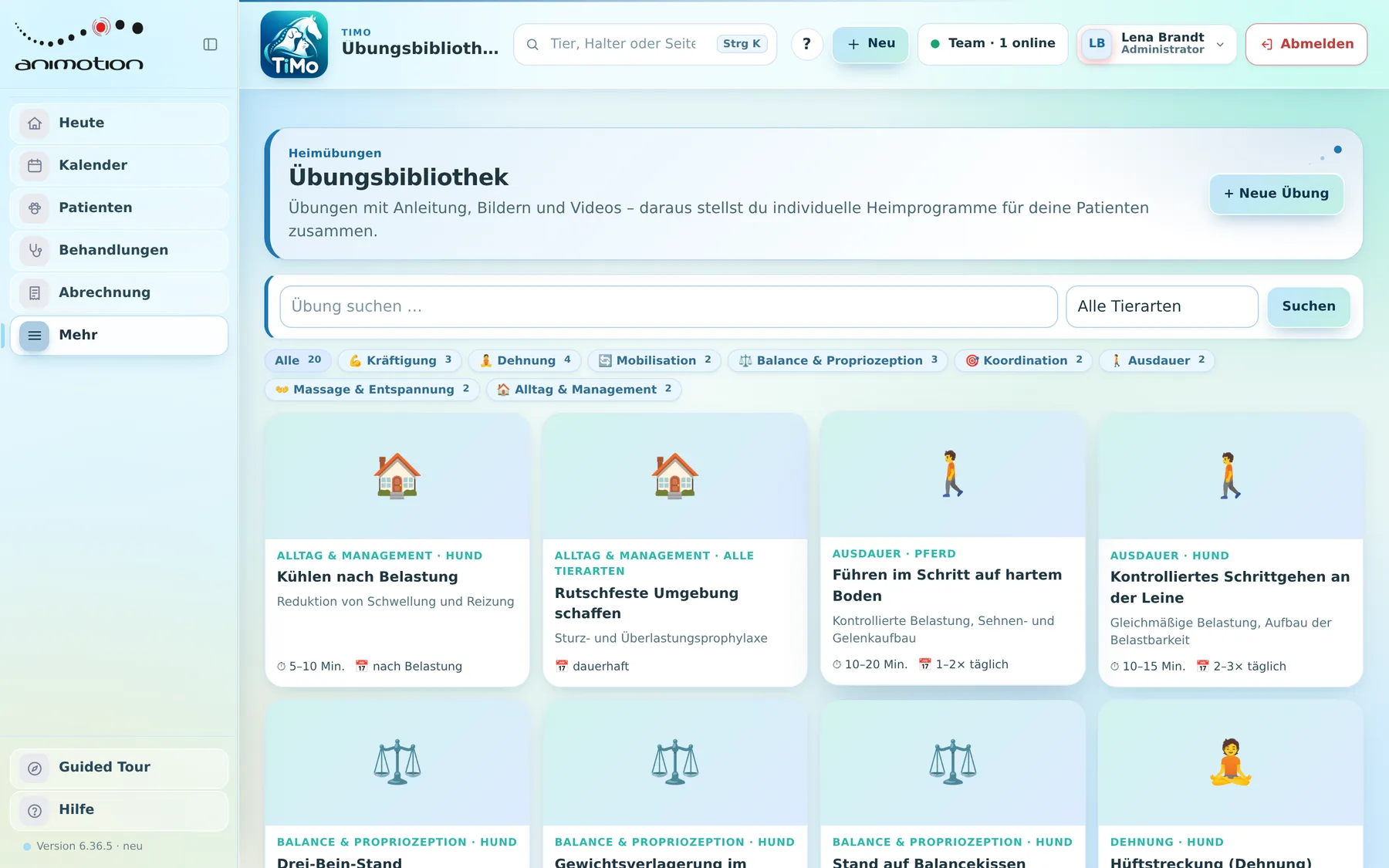Log out via the Abmelden button
1389x868 pixels.
(x=1306, y=44)
